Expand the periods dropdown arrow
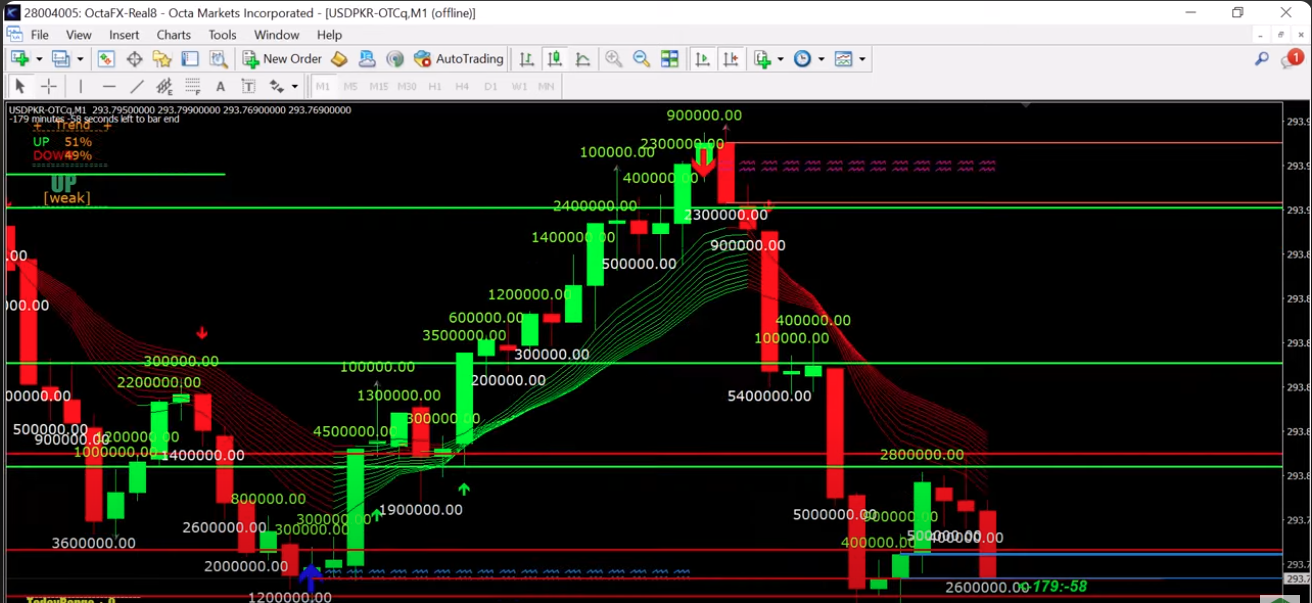 (821, 59)
